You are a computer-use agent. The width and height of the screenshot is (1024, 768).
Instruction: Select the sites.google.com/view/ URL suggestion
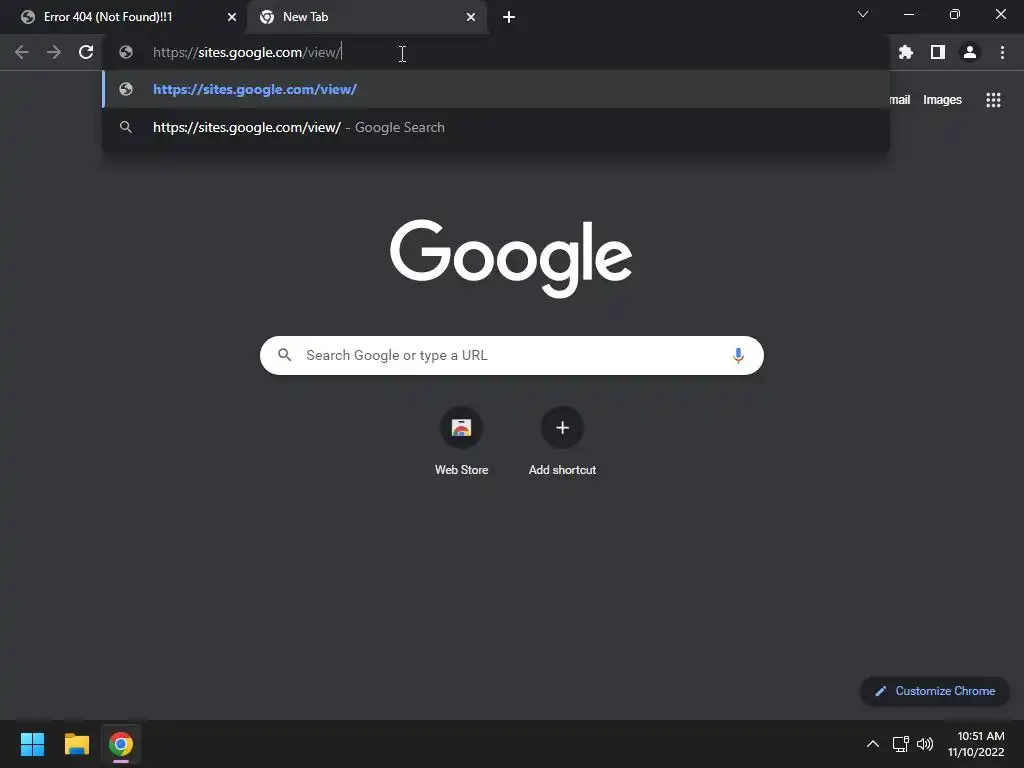(x=496, y=89)
